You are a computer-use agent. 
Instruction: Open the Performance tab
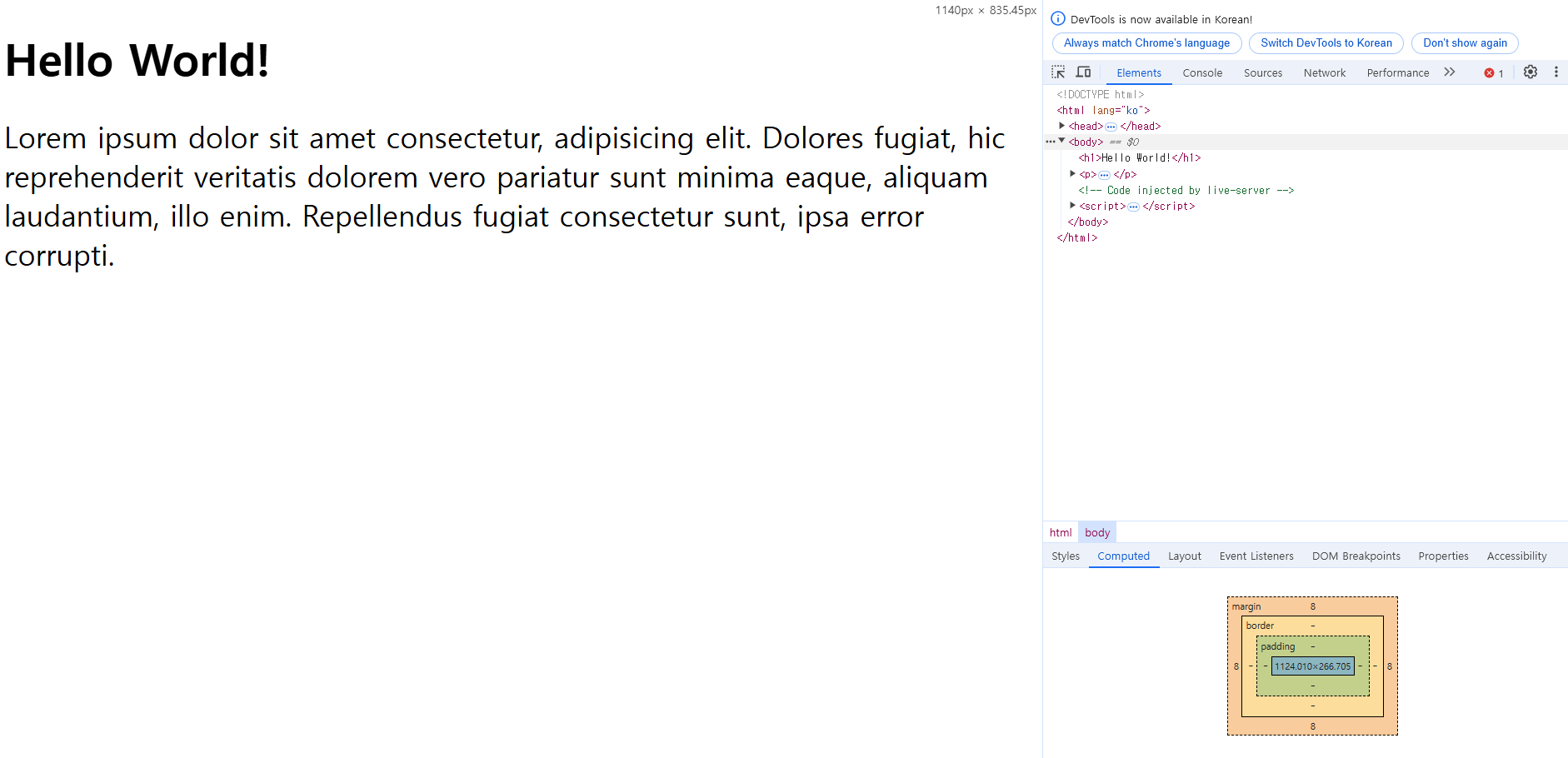point(1398,73)
